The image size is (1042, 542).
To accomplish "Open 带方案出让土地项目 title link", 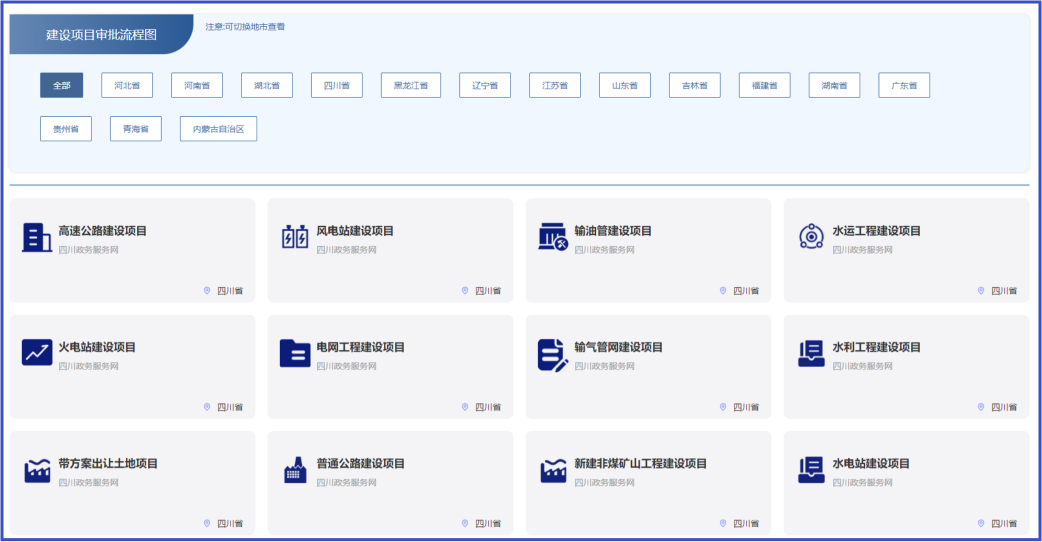I will 108,464.
